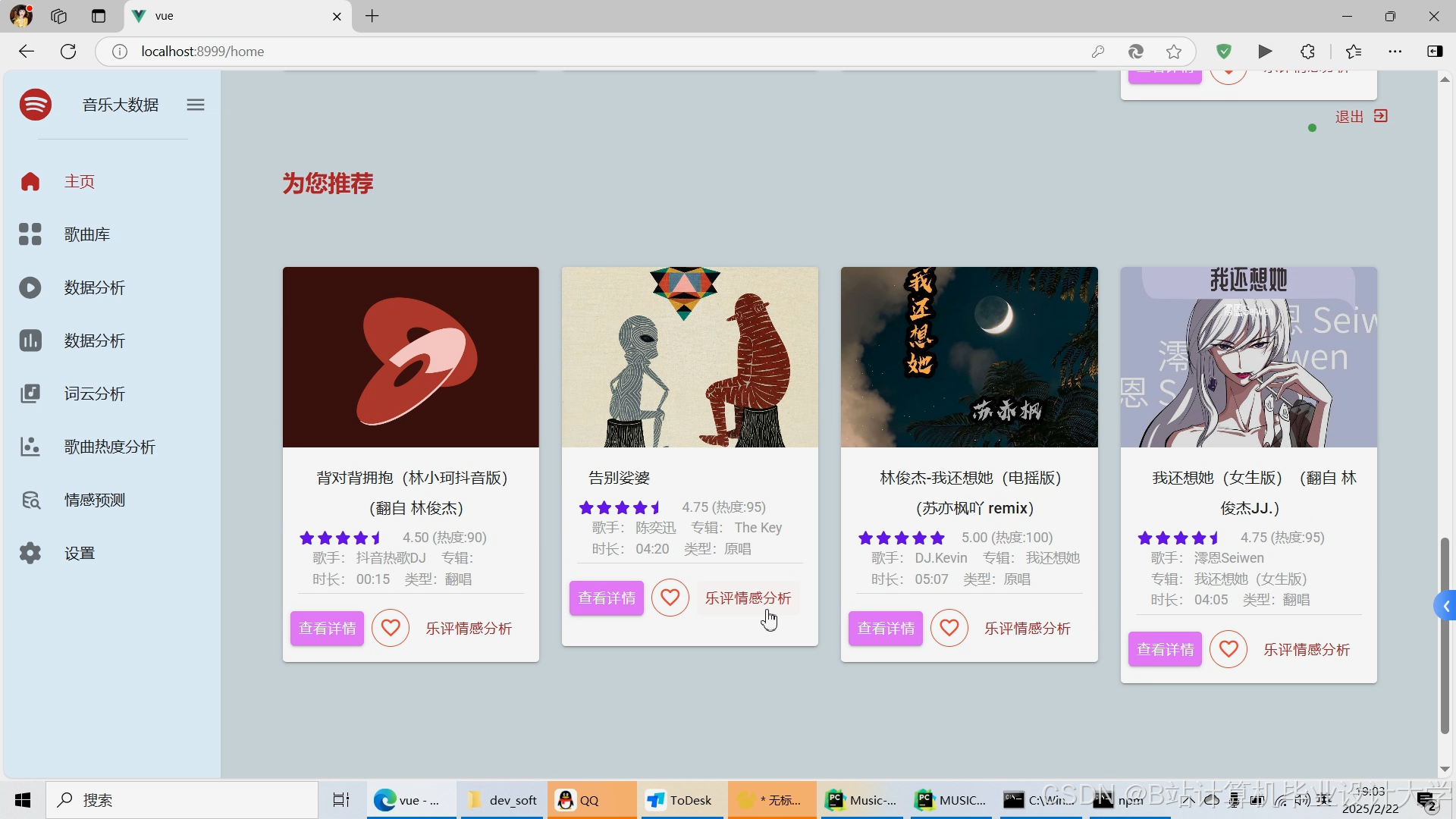Select the 歌曲库 grid icon in sidebar

(x=30, y=234)
